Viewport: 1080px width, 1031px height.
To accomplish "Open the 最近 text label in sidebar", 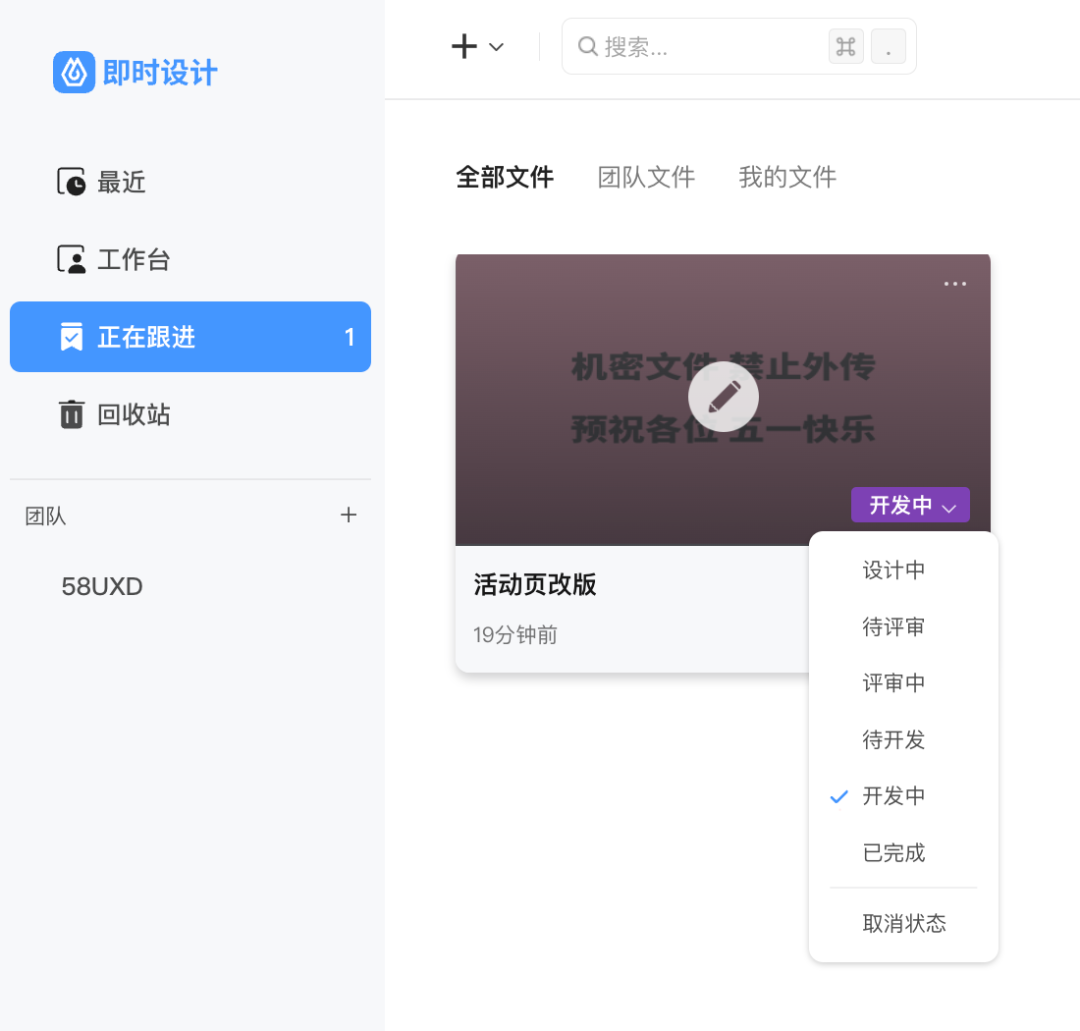I will point(121,183).
